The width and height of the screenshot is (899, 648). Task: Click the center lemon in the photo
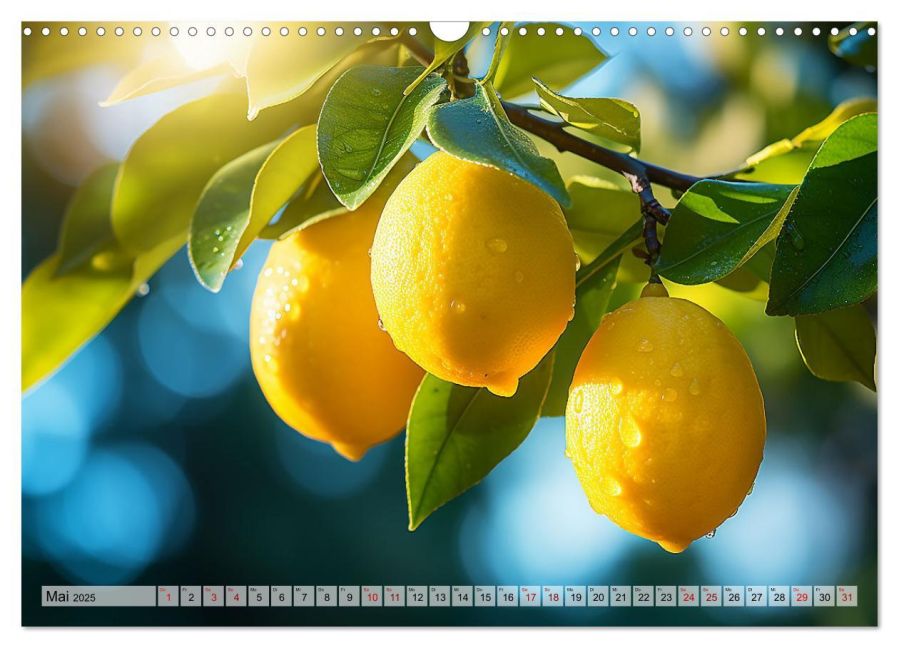472,275
